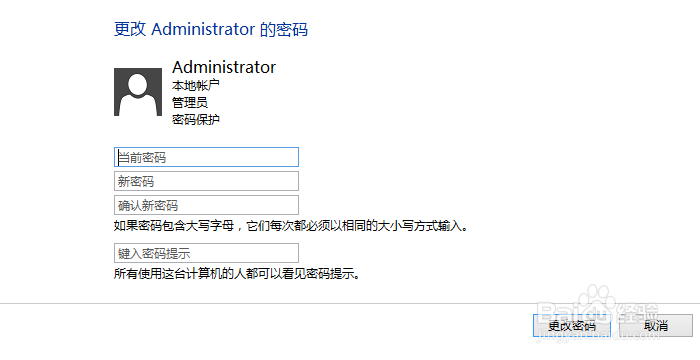
Task: Select the 新密码 new password box
Action: tap(206, 181)
